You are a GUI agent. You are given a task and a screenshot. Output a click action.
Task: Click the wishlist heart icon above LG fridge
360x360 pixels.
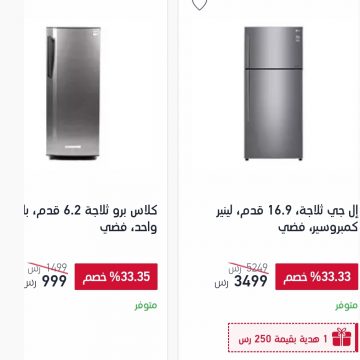coord(199,4)
